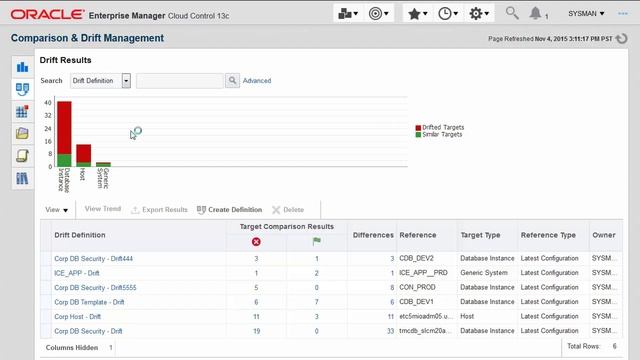The width and height of the screenshot is (640, 360).
Task: Click the Generic System target type cell
Action: (484, 273)
